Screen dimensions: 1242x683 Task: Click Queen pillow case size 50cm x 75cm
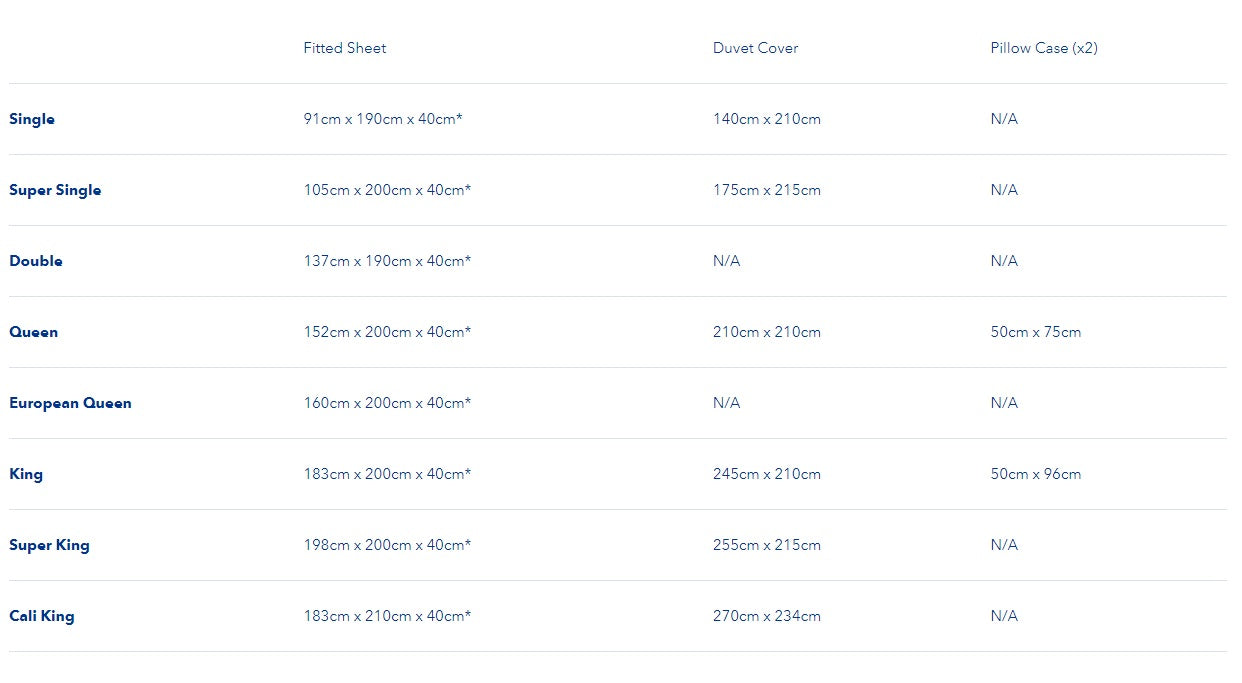pyautogui.click(x=1035, y=332)
